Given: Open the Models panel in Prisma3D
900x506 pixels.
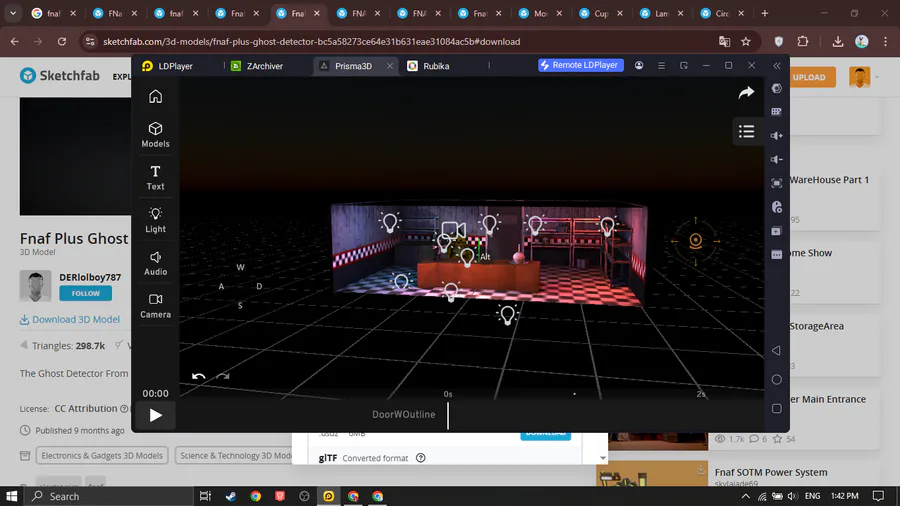Looking at the screenshot, I should click(x=156, y=135).
